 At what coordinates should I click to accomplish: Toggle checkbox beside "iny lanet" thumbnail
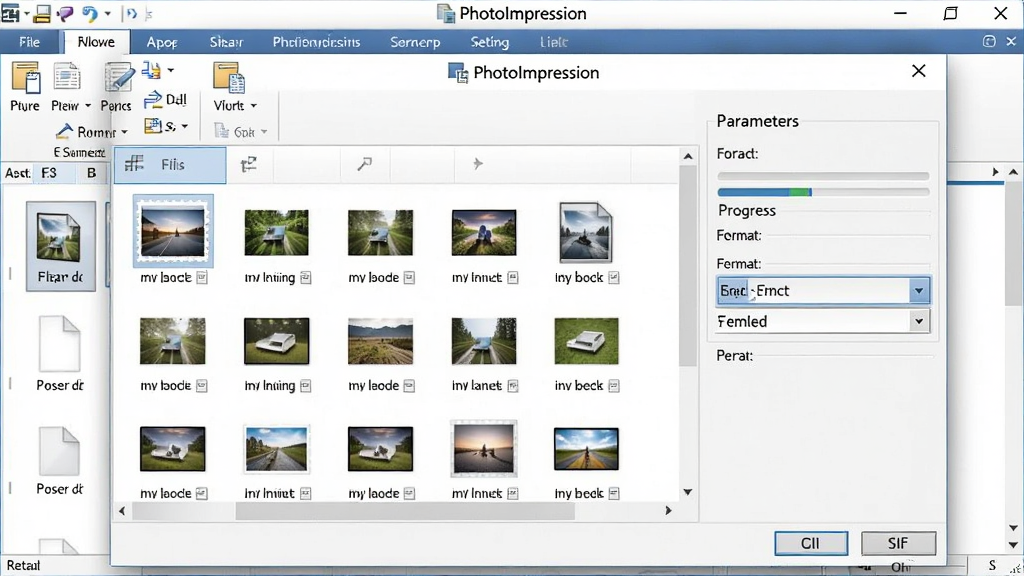[513, 386]
